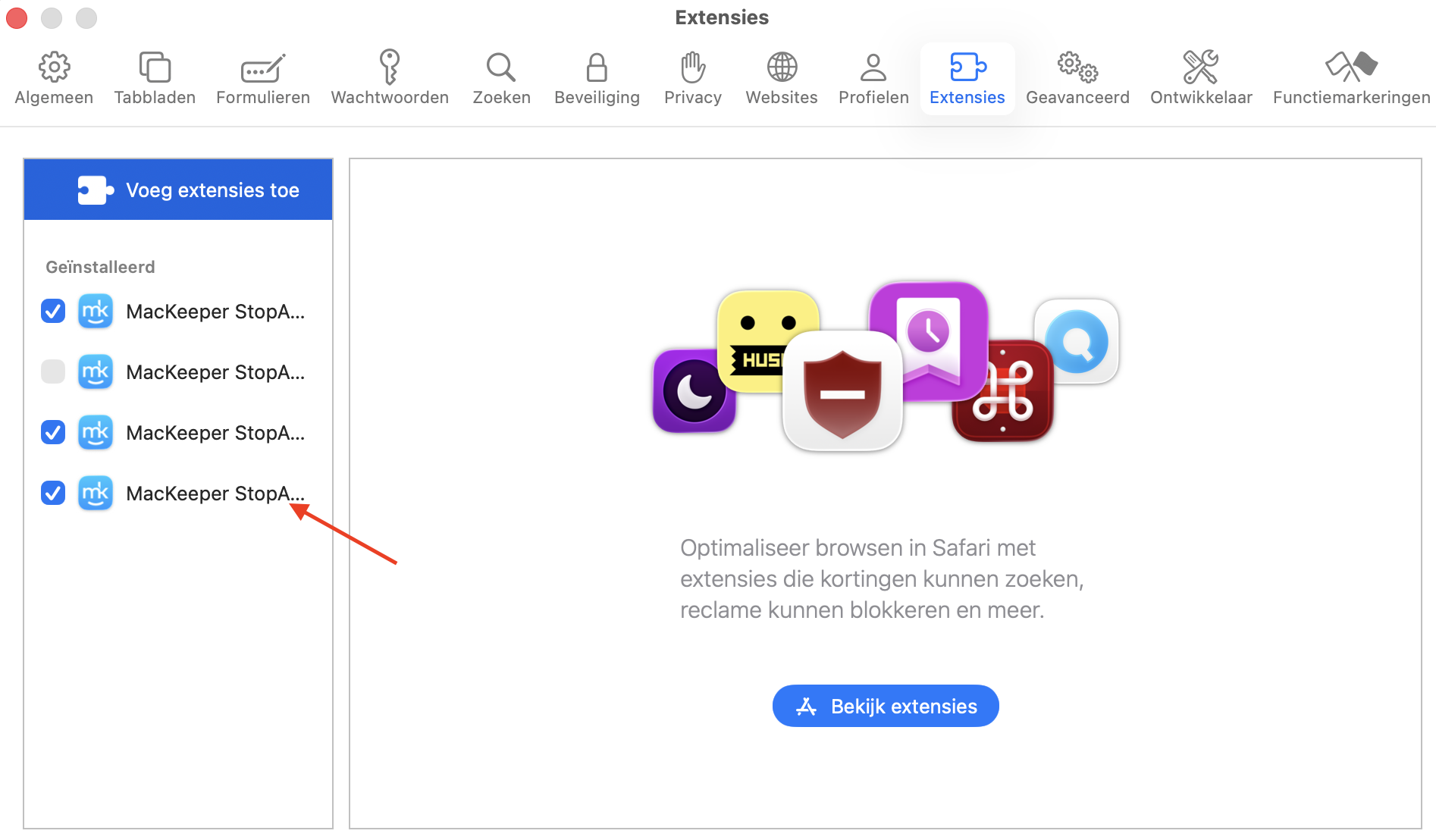This screenshot has width=1436, height=840.
Task: Open the Websites globe icon
Action: 782,67
